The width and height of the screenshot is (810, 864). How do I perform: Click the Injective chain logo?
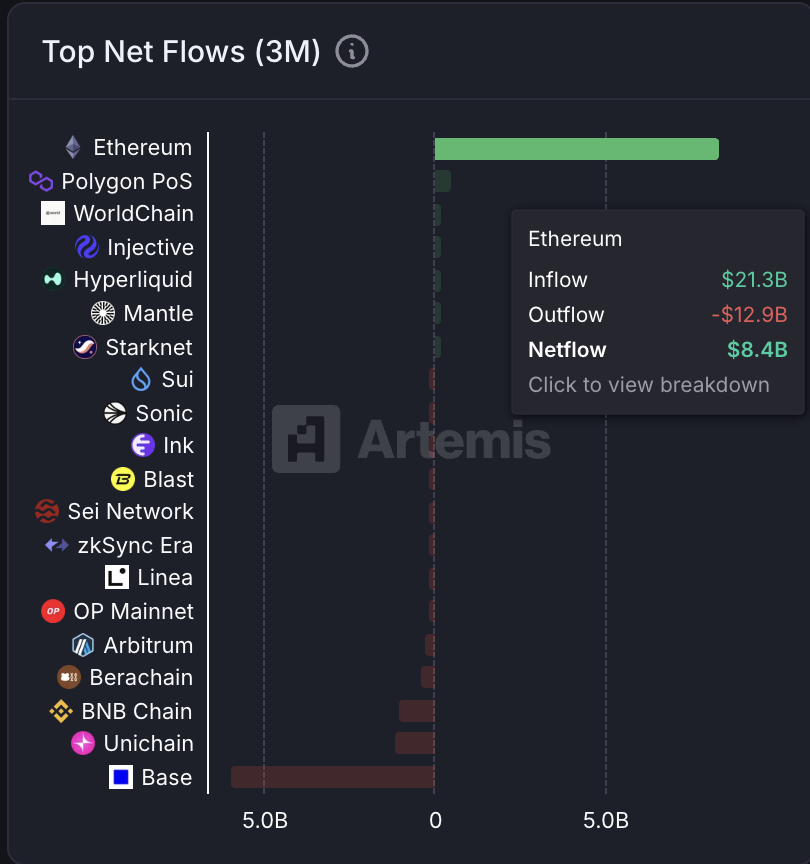pyautogui.click(x=87, y=247)
